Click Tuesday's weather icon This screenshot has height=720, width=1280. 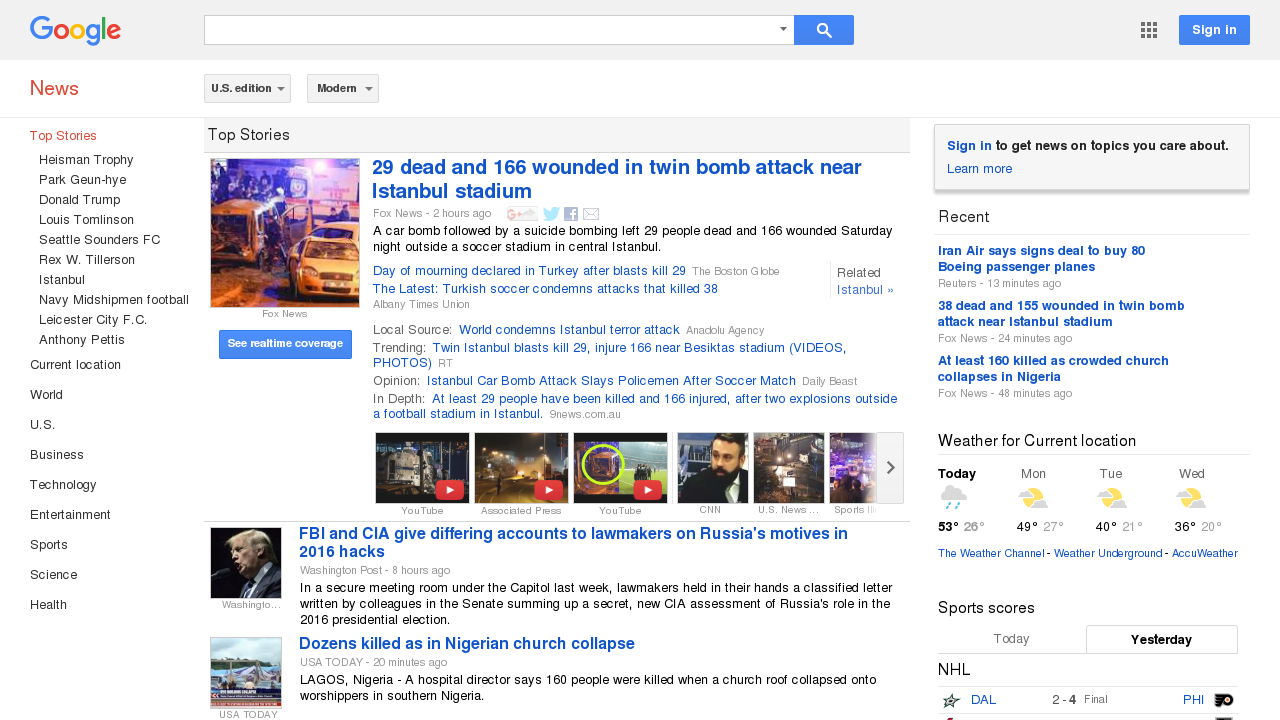[1111, 498]
